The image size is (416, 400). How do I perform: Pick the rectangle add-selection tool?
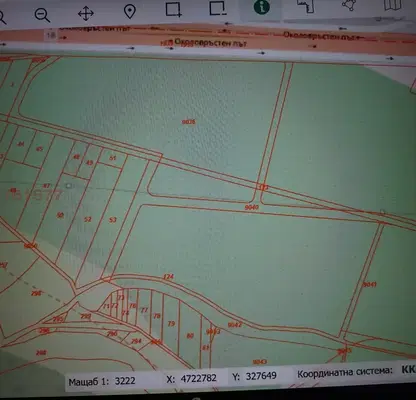173,9
